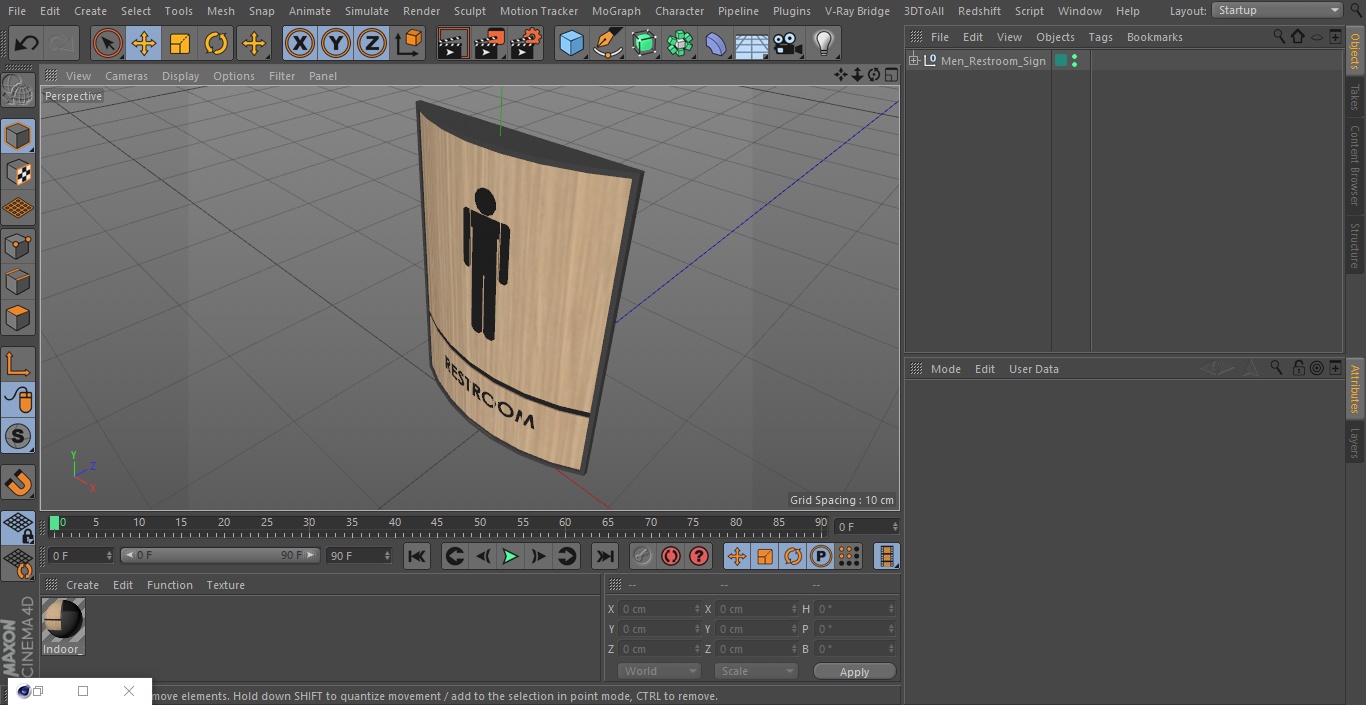Switch coordinate system icon
Image resolution: width=1366 pixels, height=705 pixels.
pyautogui.click(x=409, y=44)
